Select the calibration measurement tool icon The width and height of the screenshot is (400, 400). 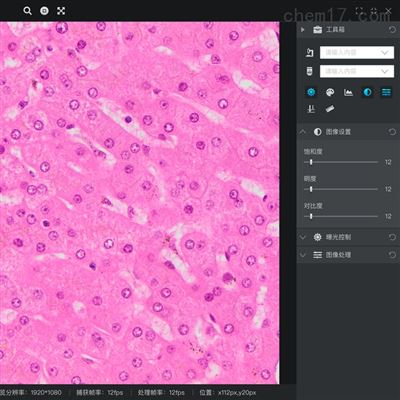point(311,109)
